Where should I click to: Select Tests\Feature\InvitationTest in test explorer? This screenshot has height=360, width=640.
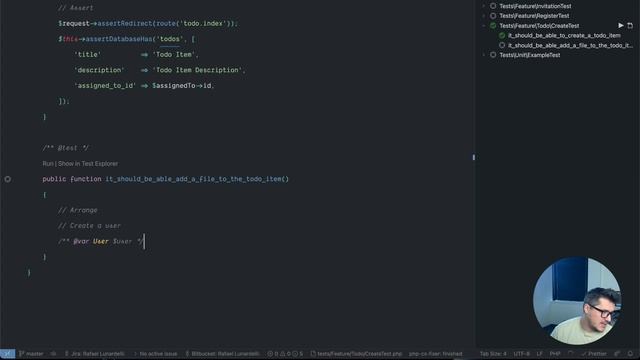[x=535, y=6]
